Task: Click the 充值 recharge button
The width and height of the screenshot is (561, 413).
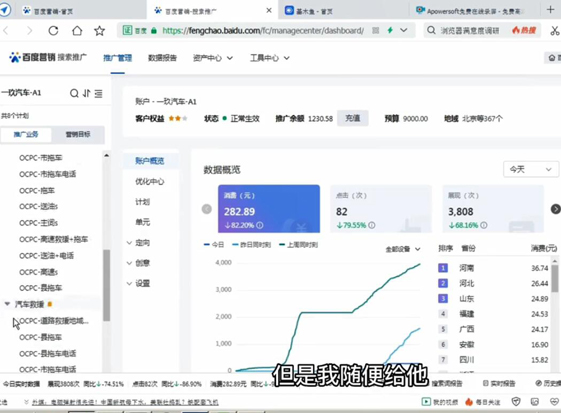Action: point(352,118)
